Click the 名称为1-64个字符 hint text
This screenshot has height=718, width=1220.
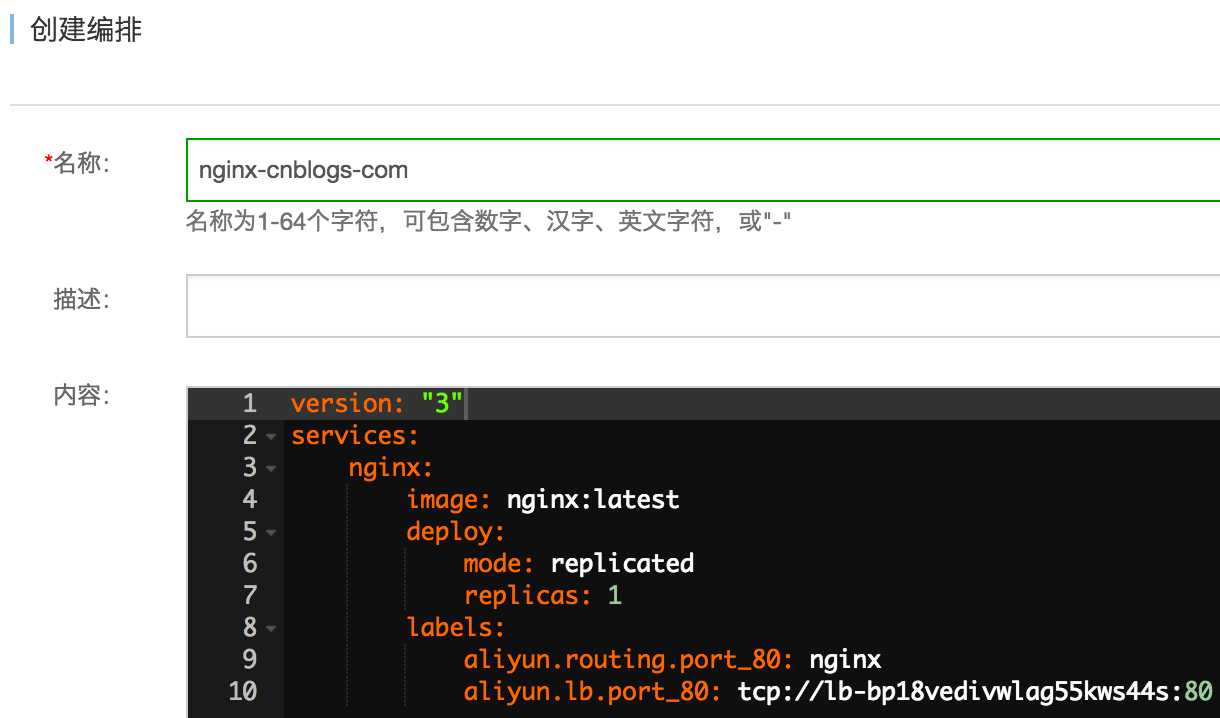(489, 221)
